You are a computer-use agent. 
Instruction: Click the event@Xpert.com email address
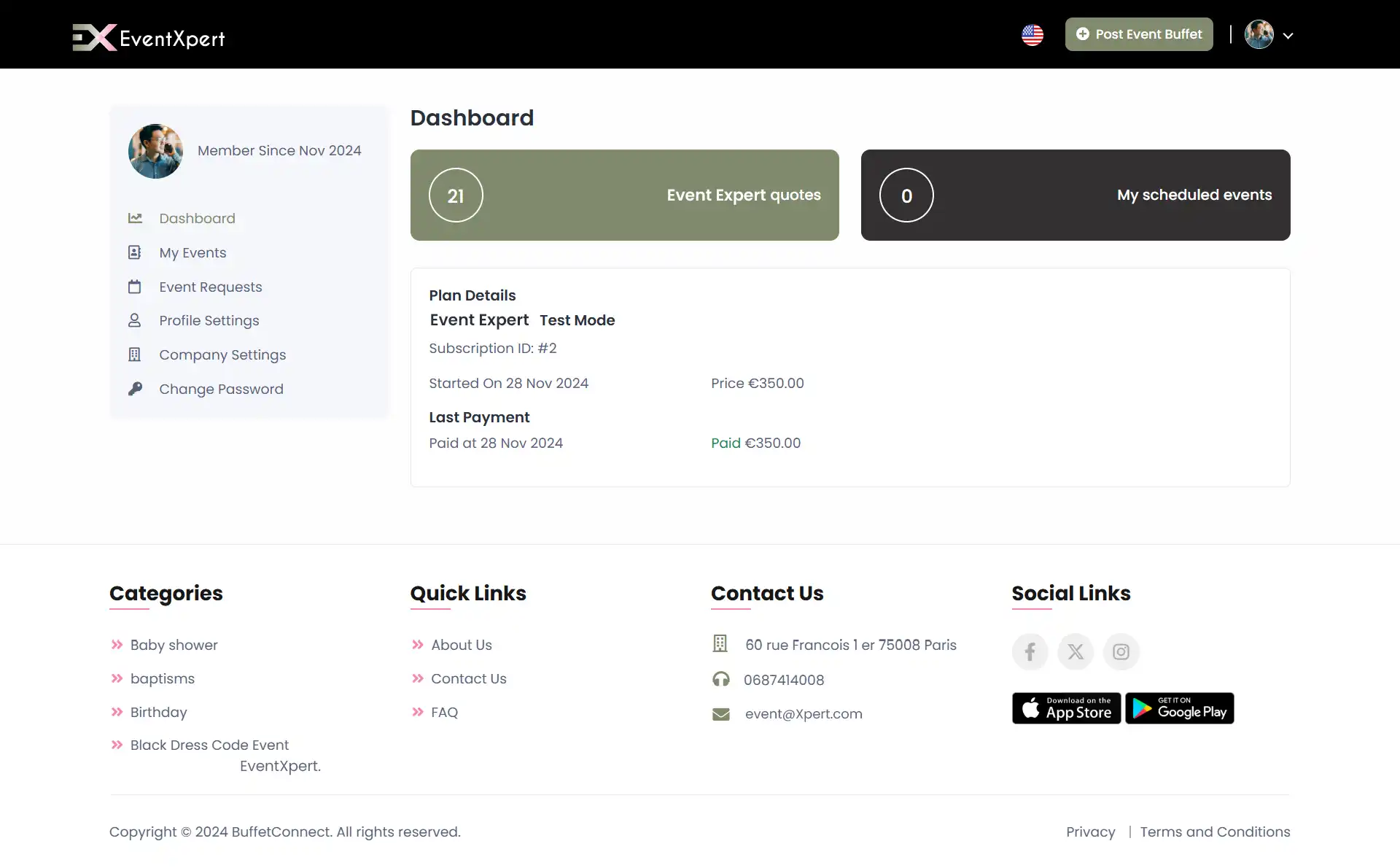pos(803,713)
